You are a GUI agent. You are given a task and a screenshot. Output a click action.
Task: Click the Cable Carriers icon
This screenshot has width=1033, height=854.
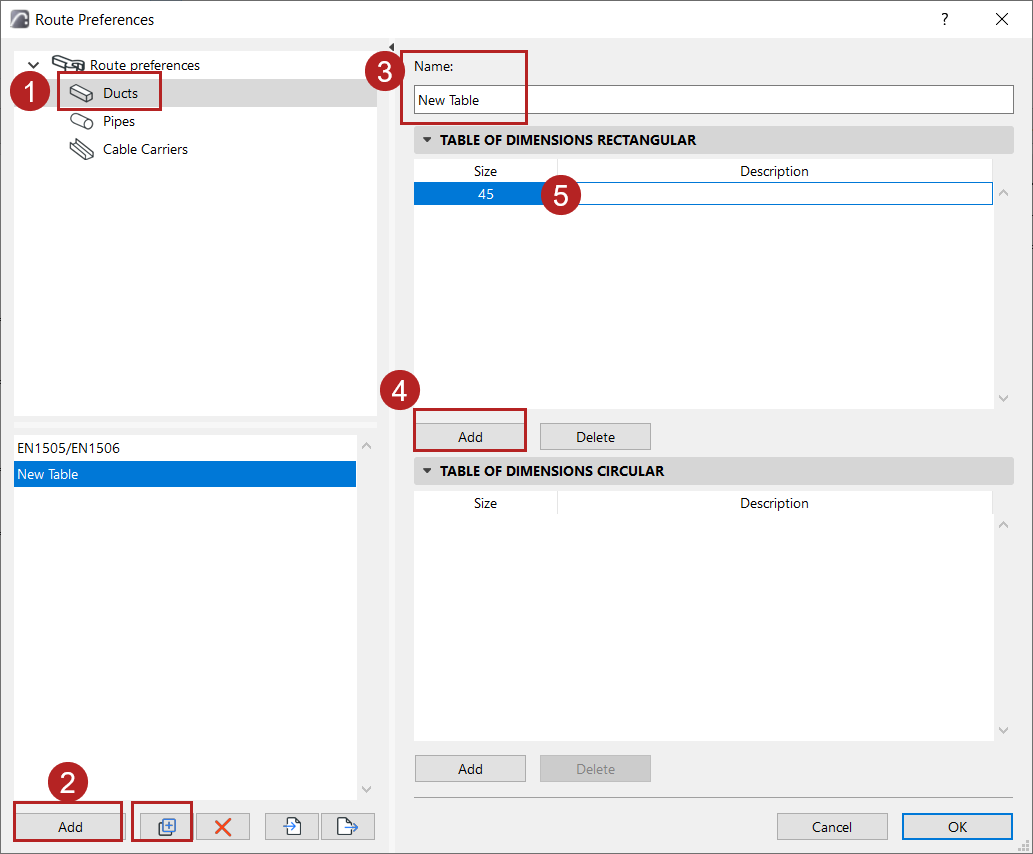[82, 150]
